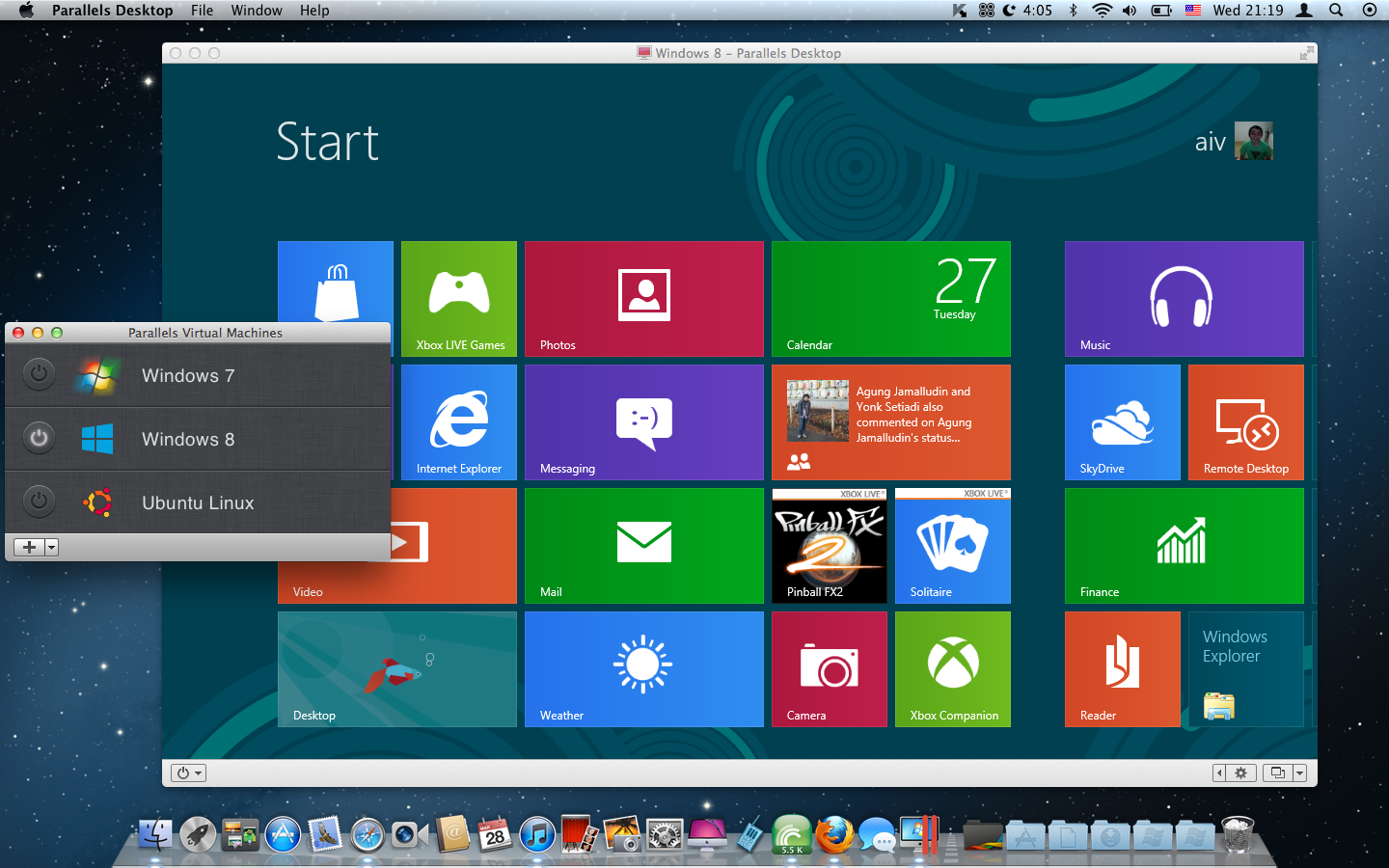Open the Xbox LIVE Games tile

coord(459,299)
